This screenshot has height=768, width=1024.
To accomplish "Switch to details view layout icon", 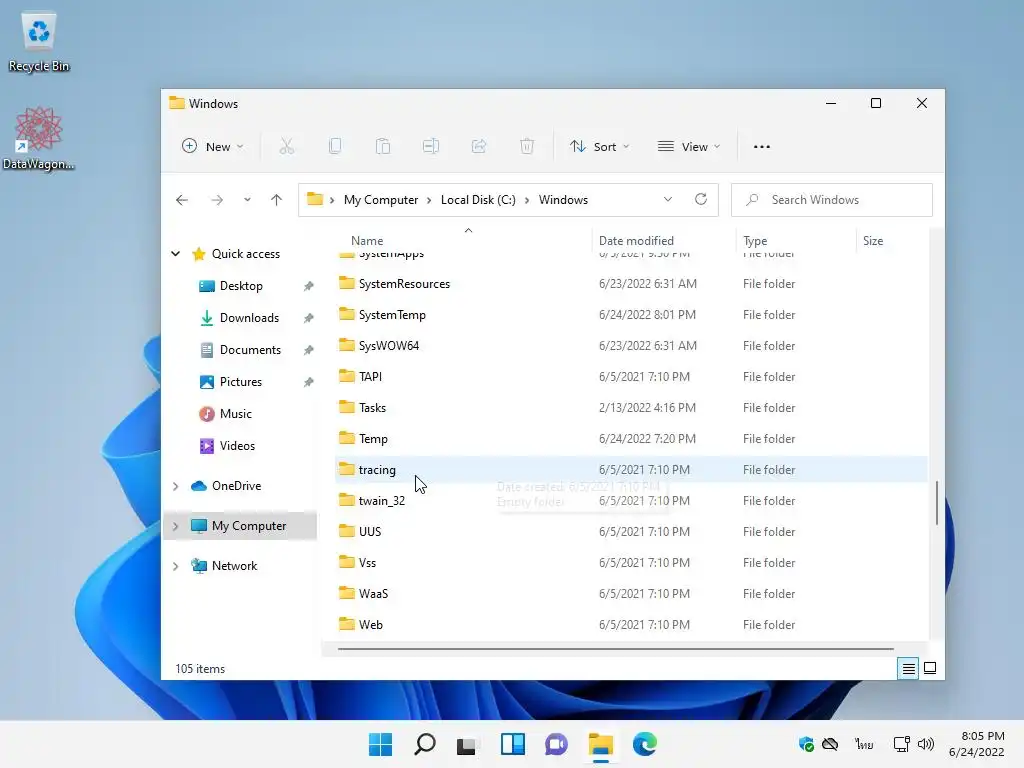I will point(908,668).
